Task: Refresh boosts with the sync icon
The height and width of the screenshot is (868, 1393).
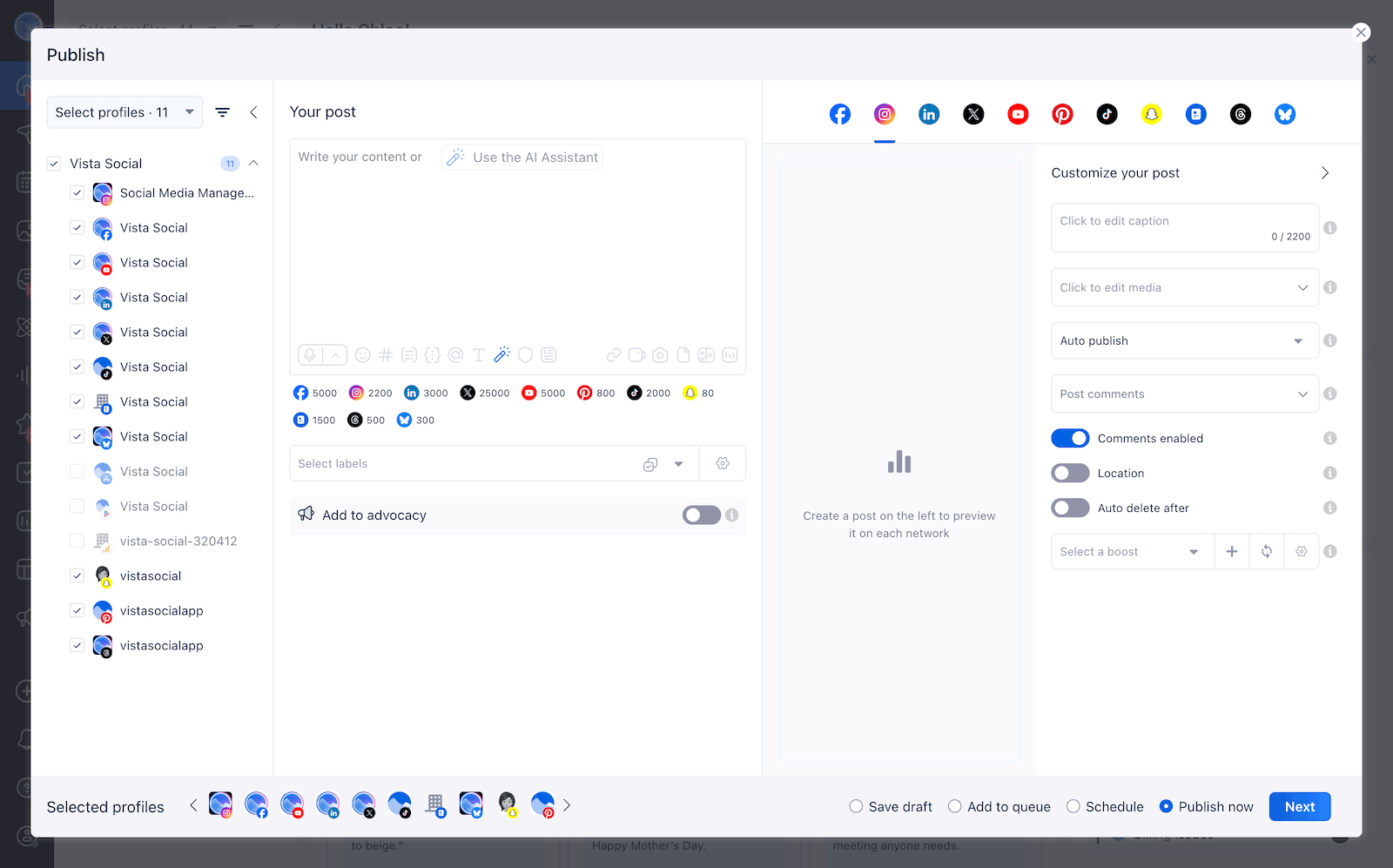Action: pyautogui.click(x=1267, y=551)
